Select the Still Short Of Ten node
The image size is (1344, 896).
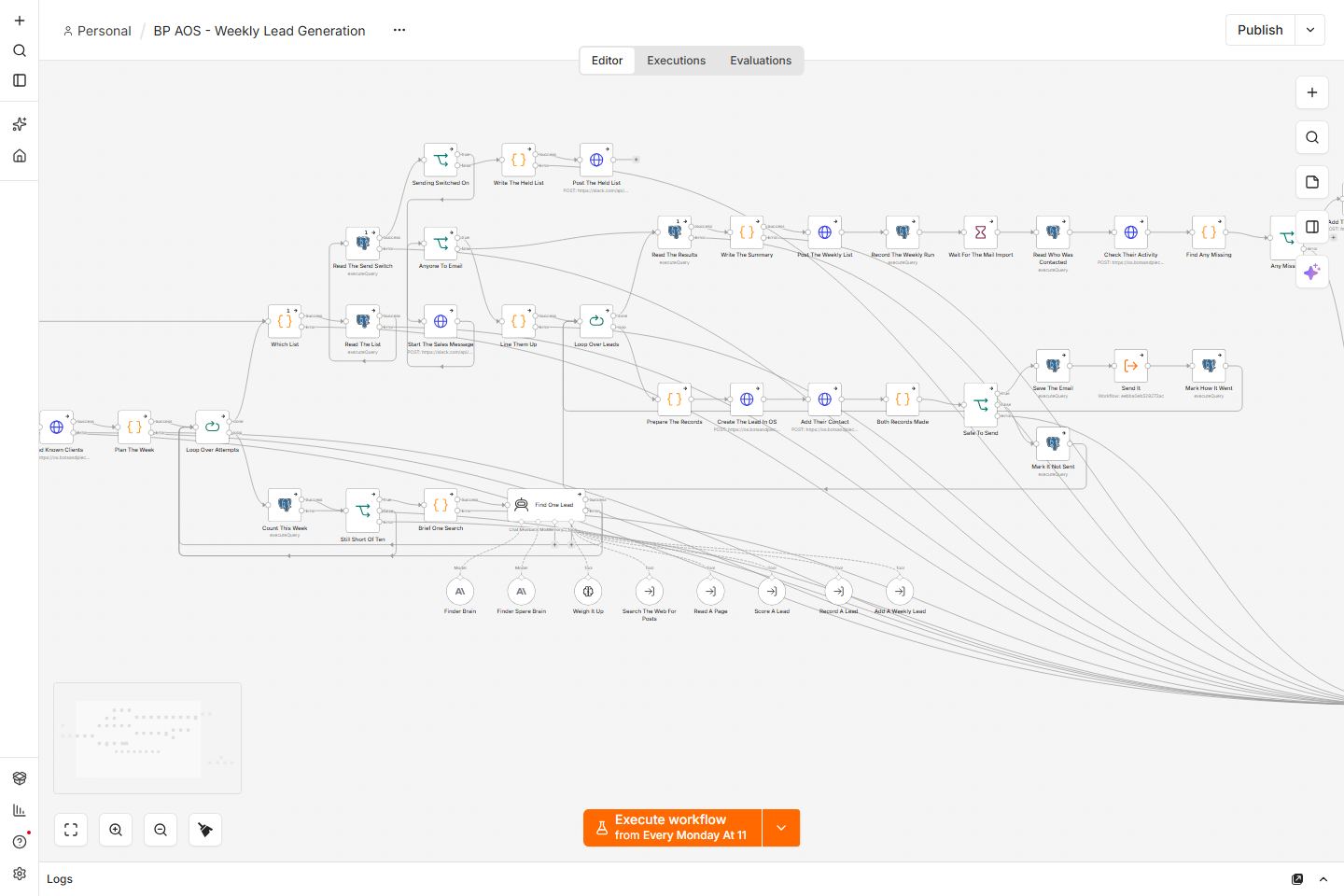click(x=362, y=511)
